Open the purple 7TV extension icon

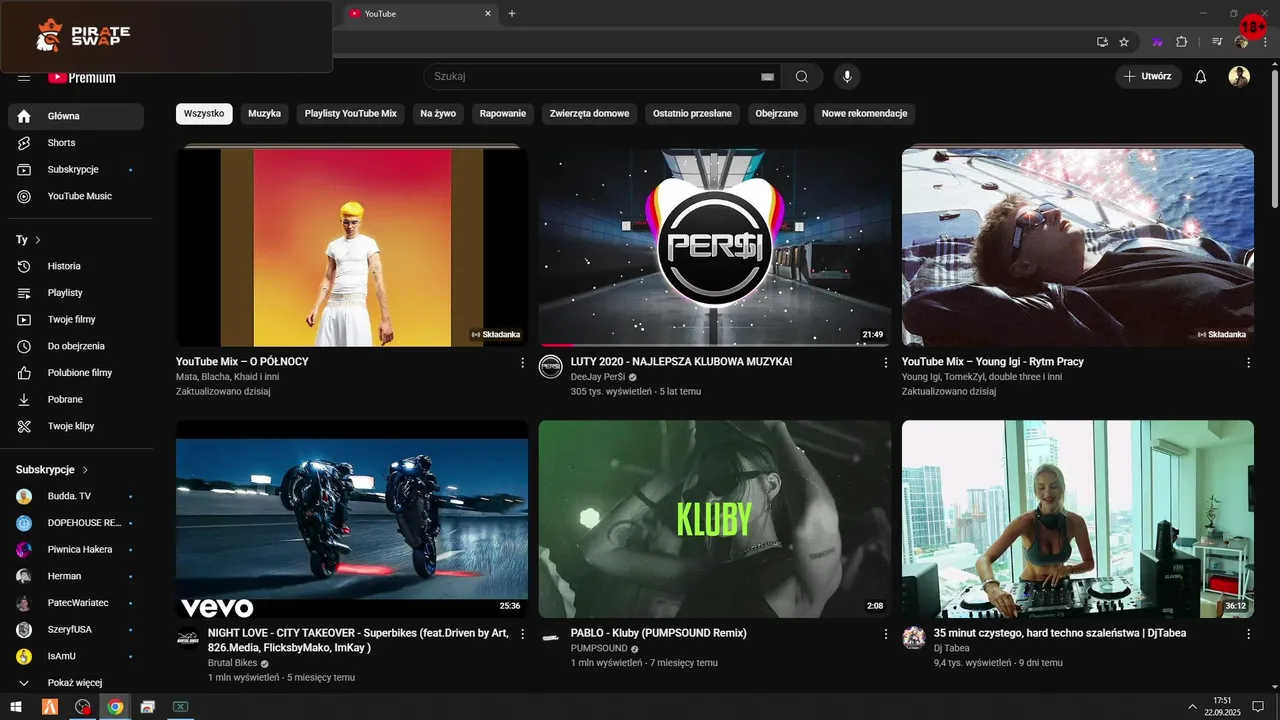tap(1158, 42)
